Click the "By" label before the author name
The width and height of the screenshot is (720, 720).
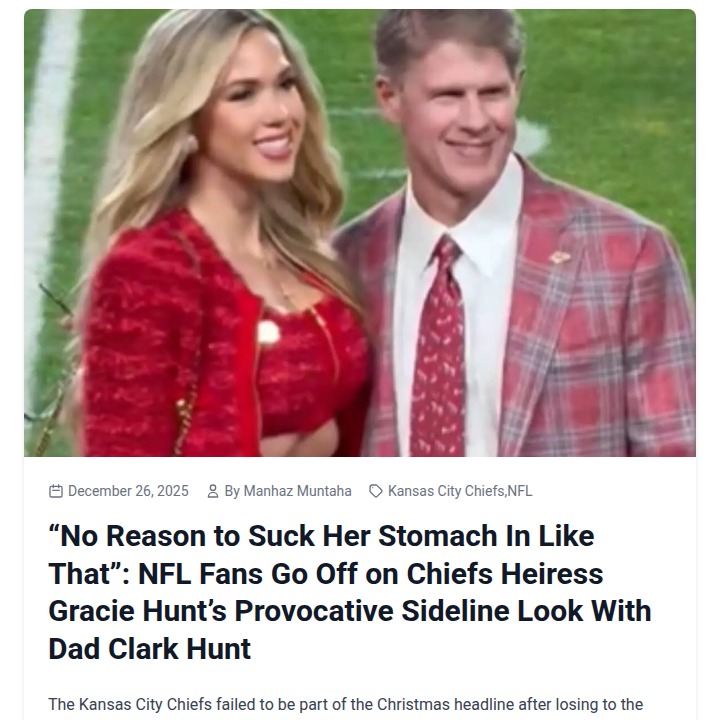tap(232, 491)
